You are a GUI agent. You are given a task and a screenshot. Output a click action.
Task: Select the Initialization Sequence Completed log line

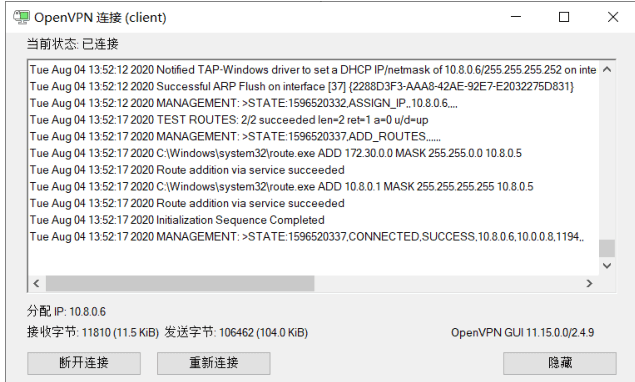pos(177,220)
